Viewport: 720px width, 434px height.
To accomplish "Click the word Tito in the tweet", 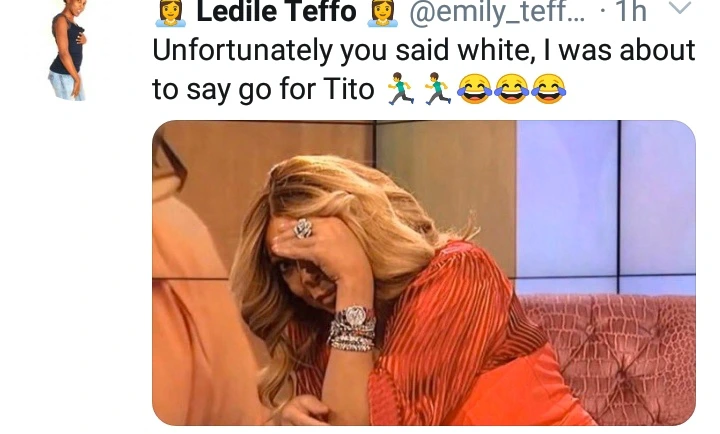I will 349,89.
